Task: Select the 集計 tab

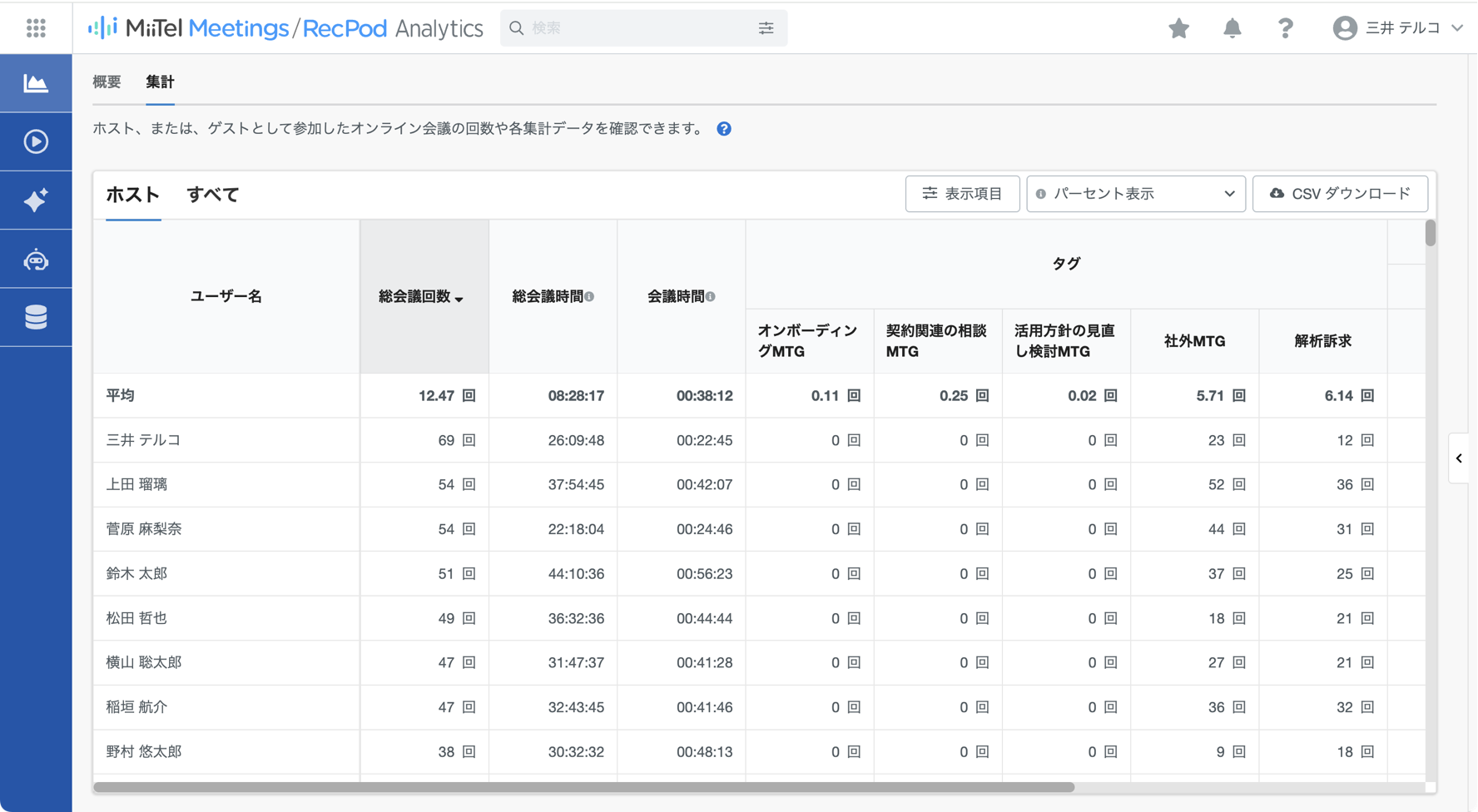Action: pos(160,82)
